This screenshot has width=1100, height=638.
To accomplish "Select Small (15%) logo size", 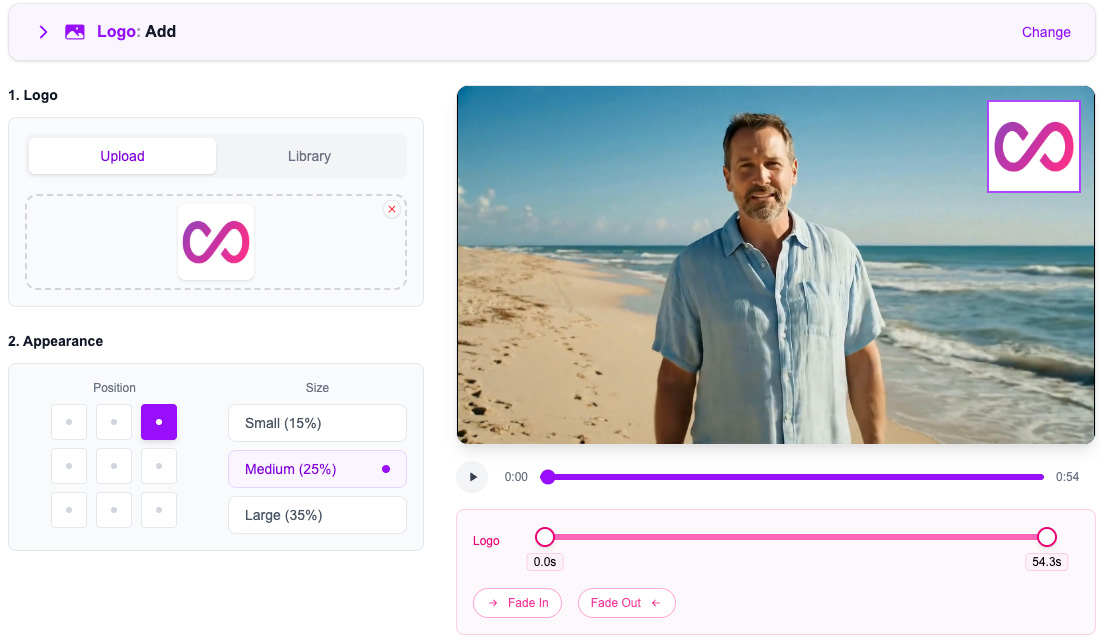I will (317, 423).
